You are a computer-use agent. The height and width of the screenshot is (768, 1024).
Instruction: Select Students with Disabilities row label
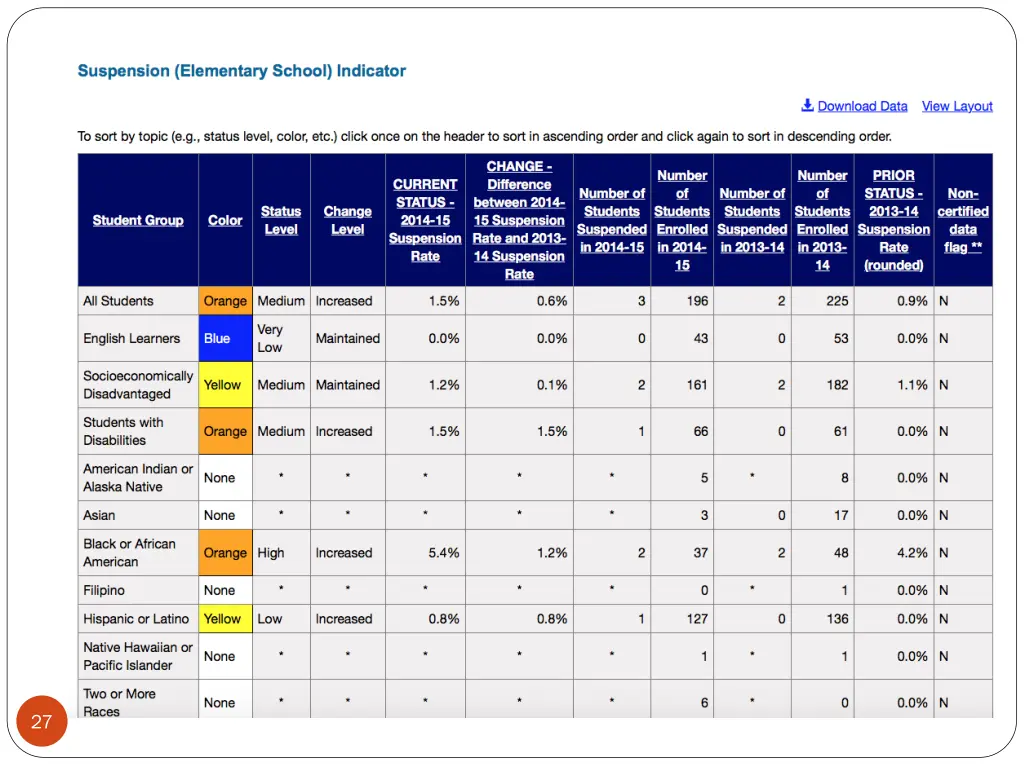tap(123, 431)
